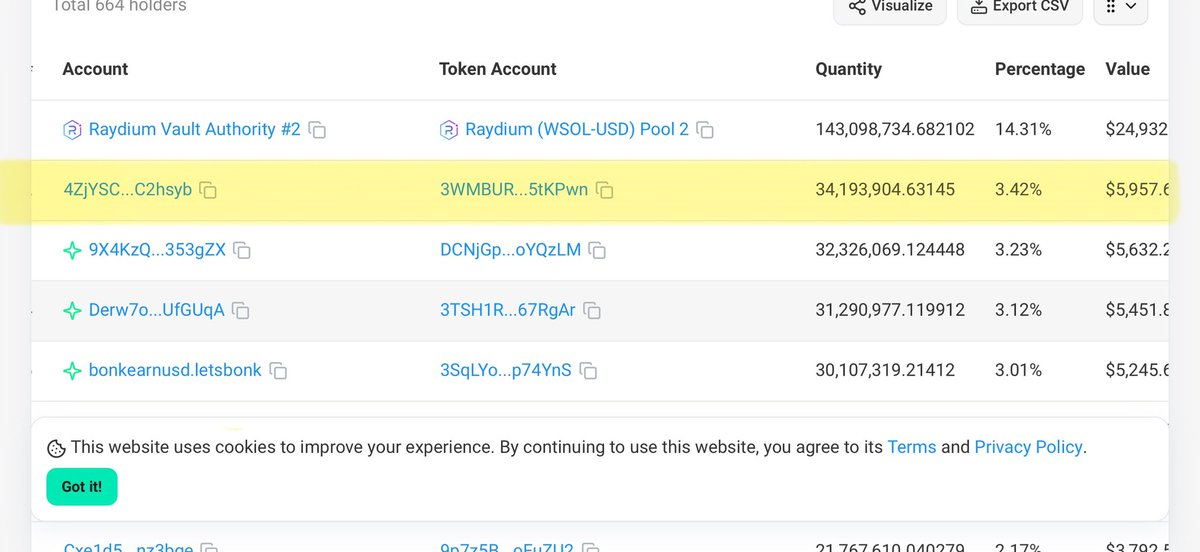
Task: Open the Privacy Policy link
Action: [1028, 447]
